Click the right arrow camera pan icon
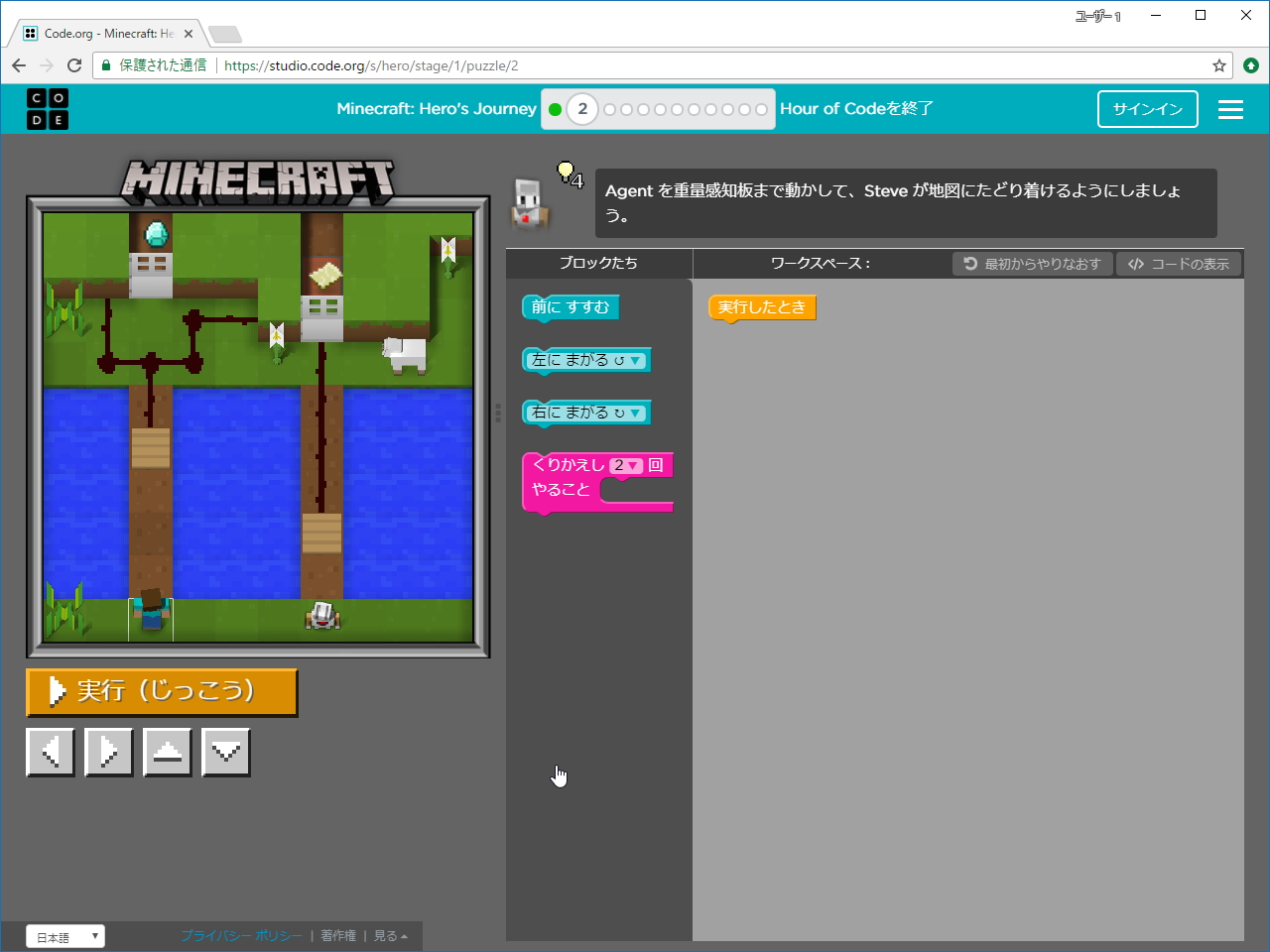Viewport: 1270px width, 952px height. point(108,752)
